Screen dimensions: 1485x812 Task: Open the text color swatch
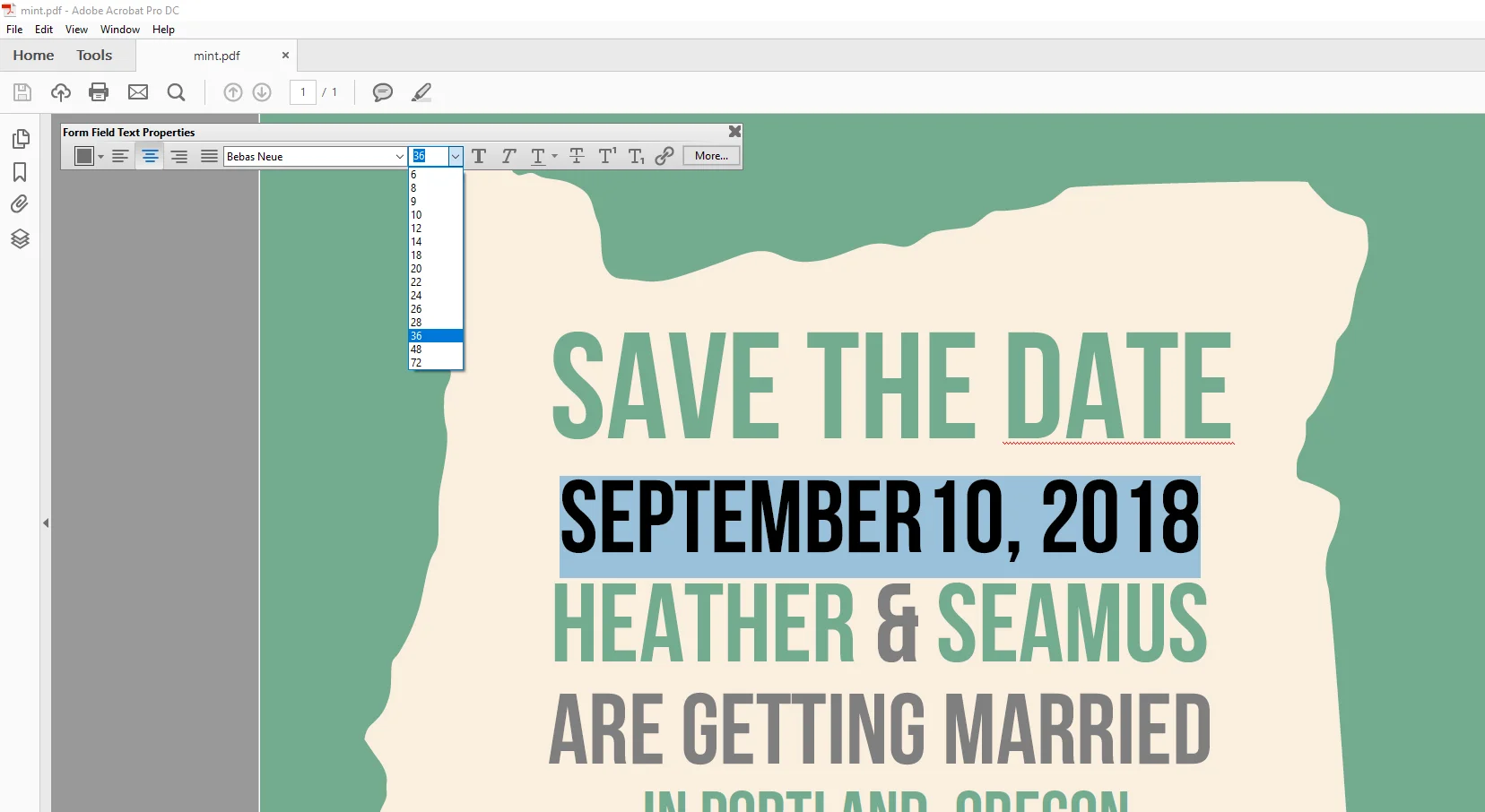[84, 156]
